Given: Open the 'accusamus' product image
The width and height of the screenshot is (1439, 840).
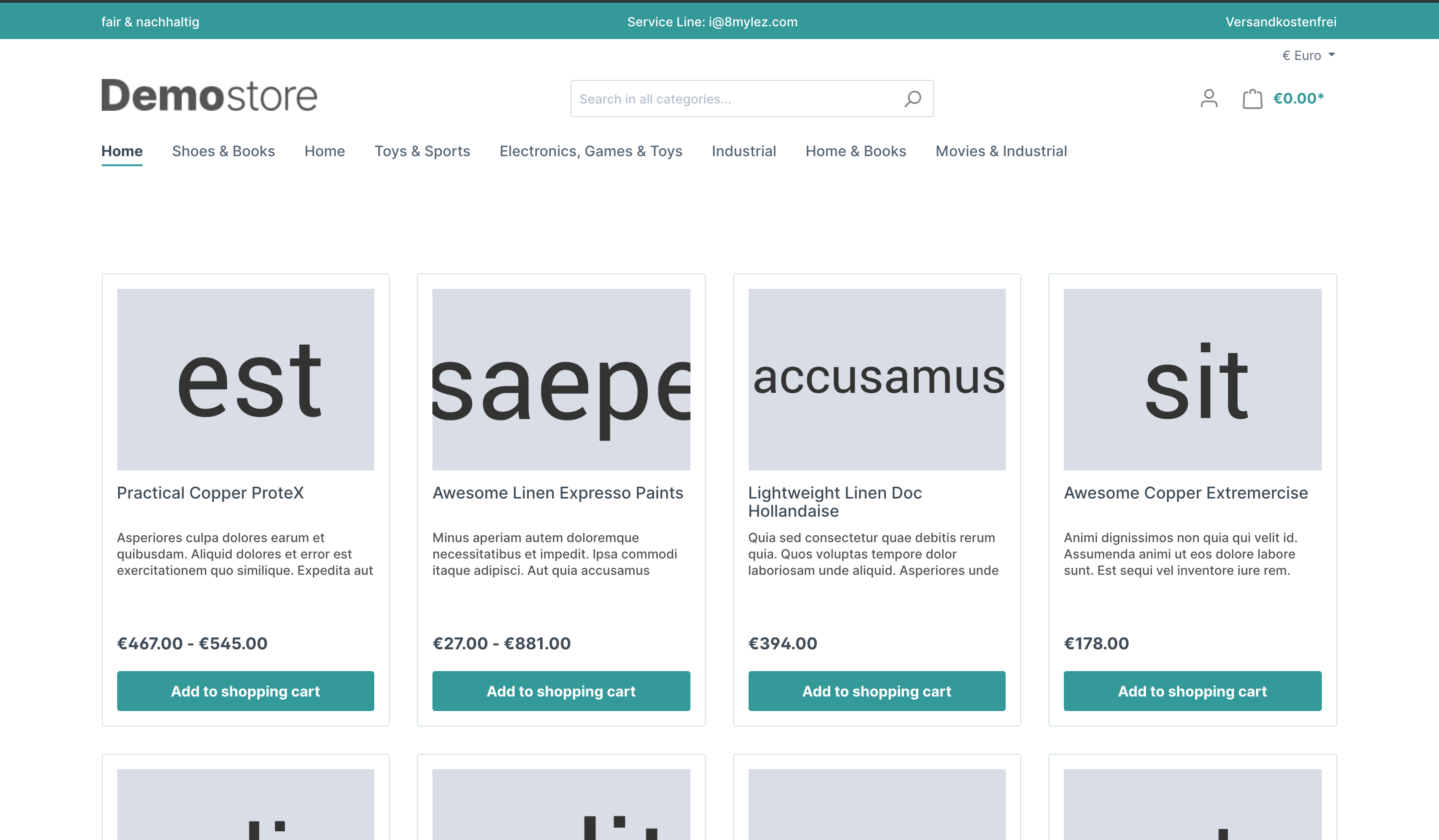Looking at the screenshot, I should pyautogui.click(x=877, y=380).
